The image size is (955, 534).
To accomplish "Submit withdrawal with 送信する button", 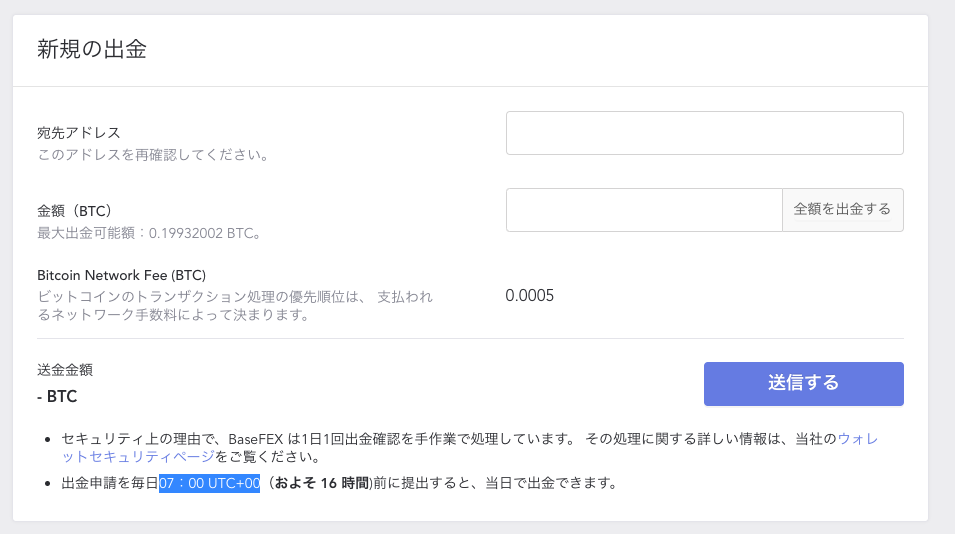I will (804, 384).
